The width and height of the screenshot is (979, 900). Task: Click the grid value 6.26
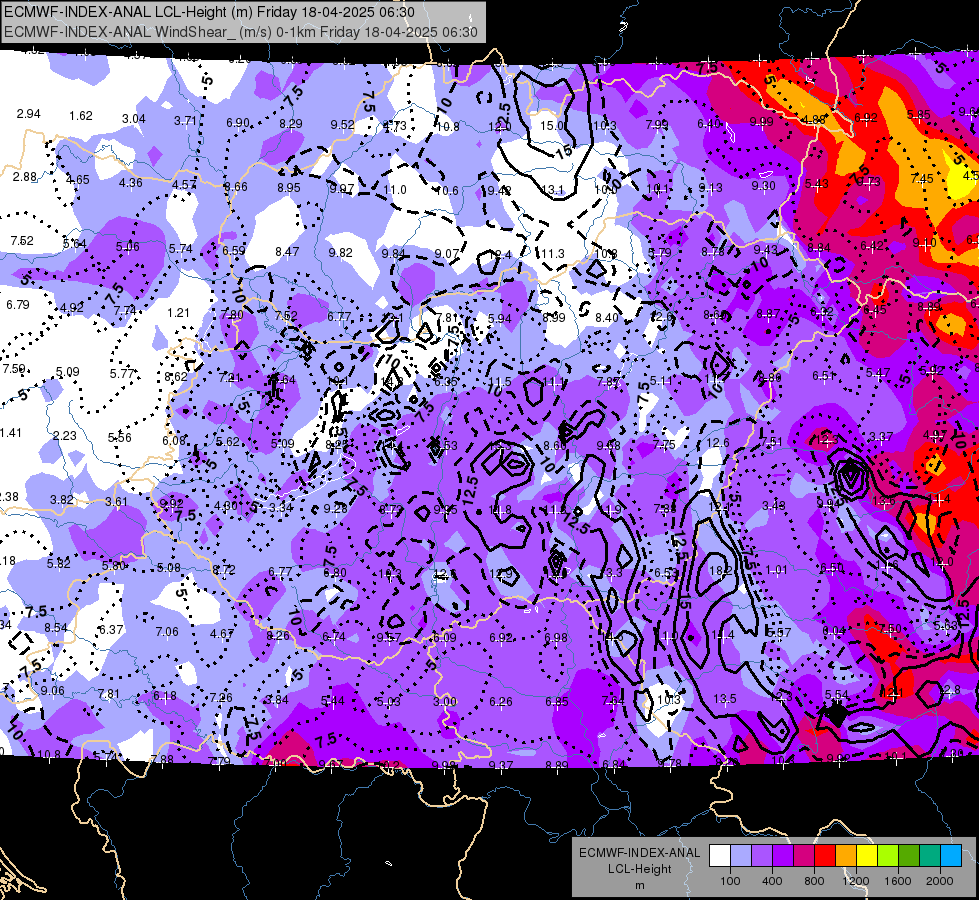coord(501,701)
